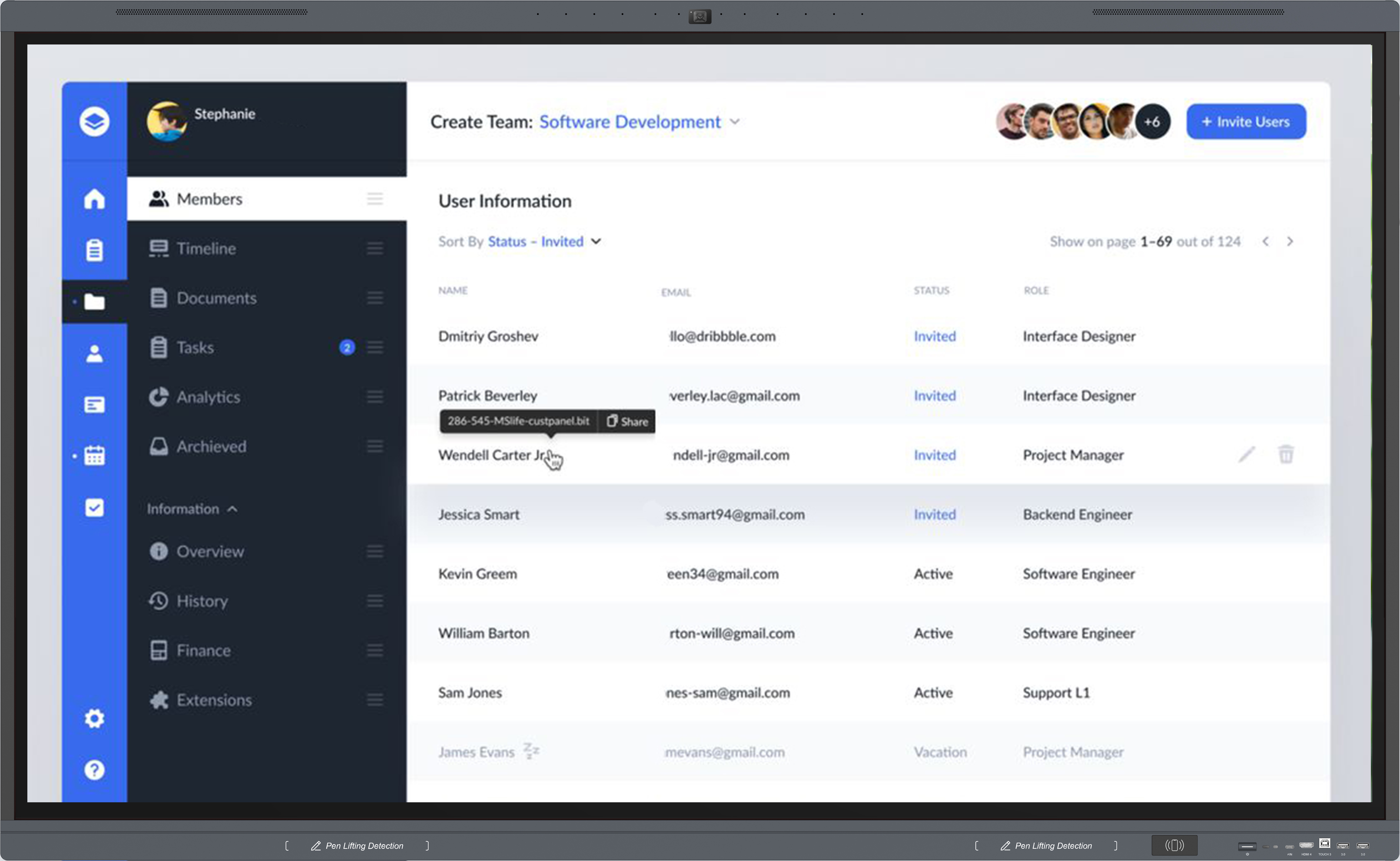Click the drag handle beside Extensions
1400x861 pixels.
tap(375, 700)
